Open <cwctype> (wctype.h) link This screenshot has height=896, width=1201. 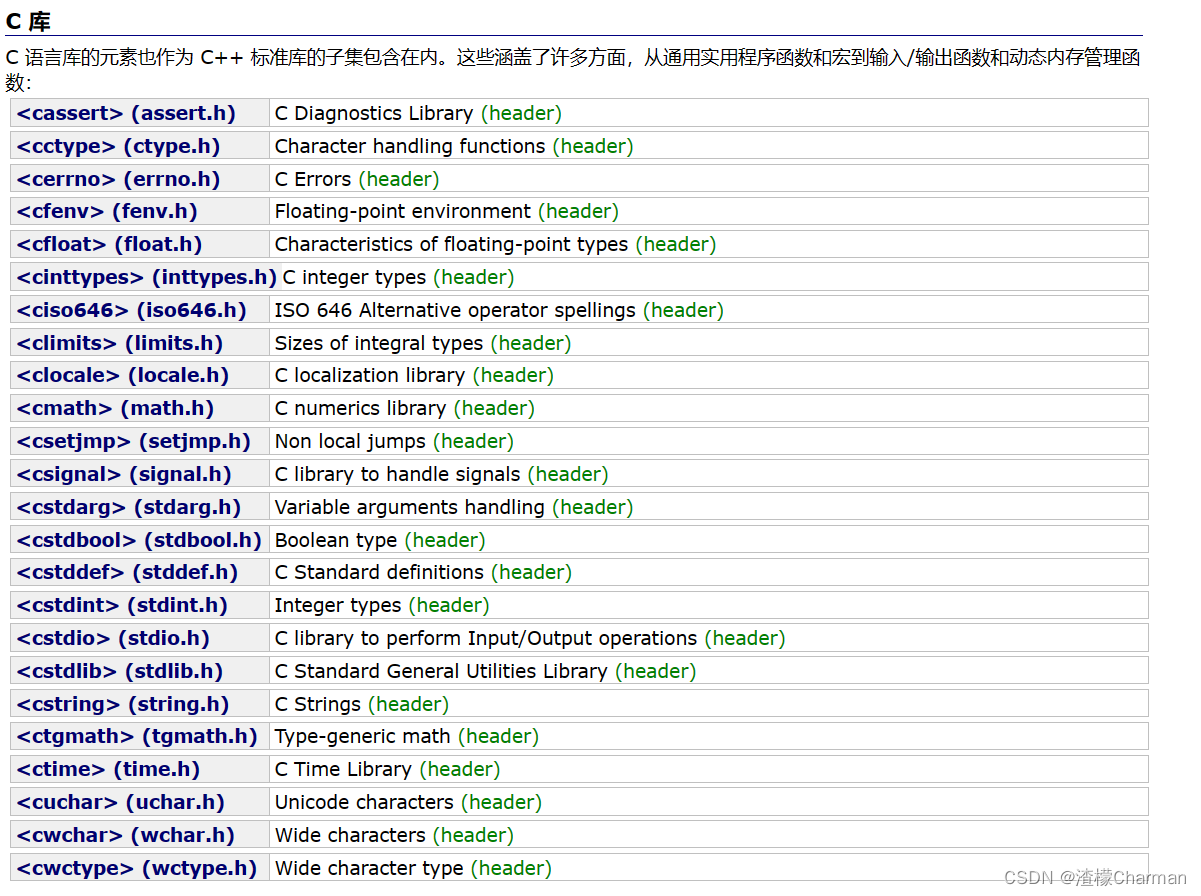tap(137, 868)
